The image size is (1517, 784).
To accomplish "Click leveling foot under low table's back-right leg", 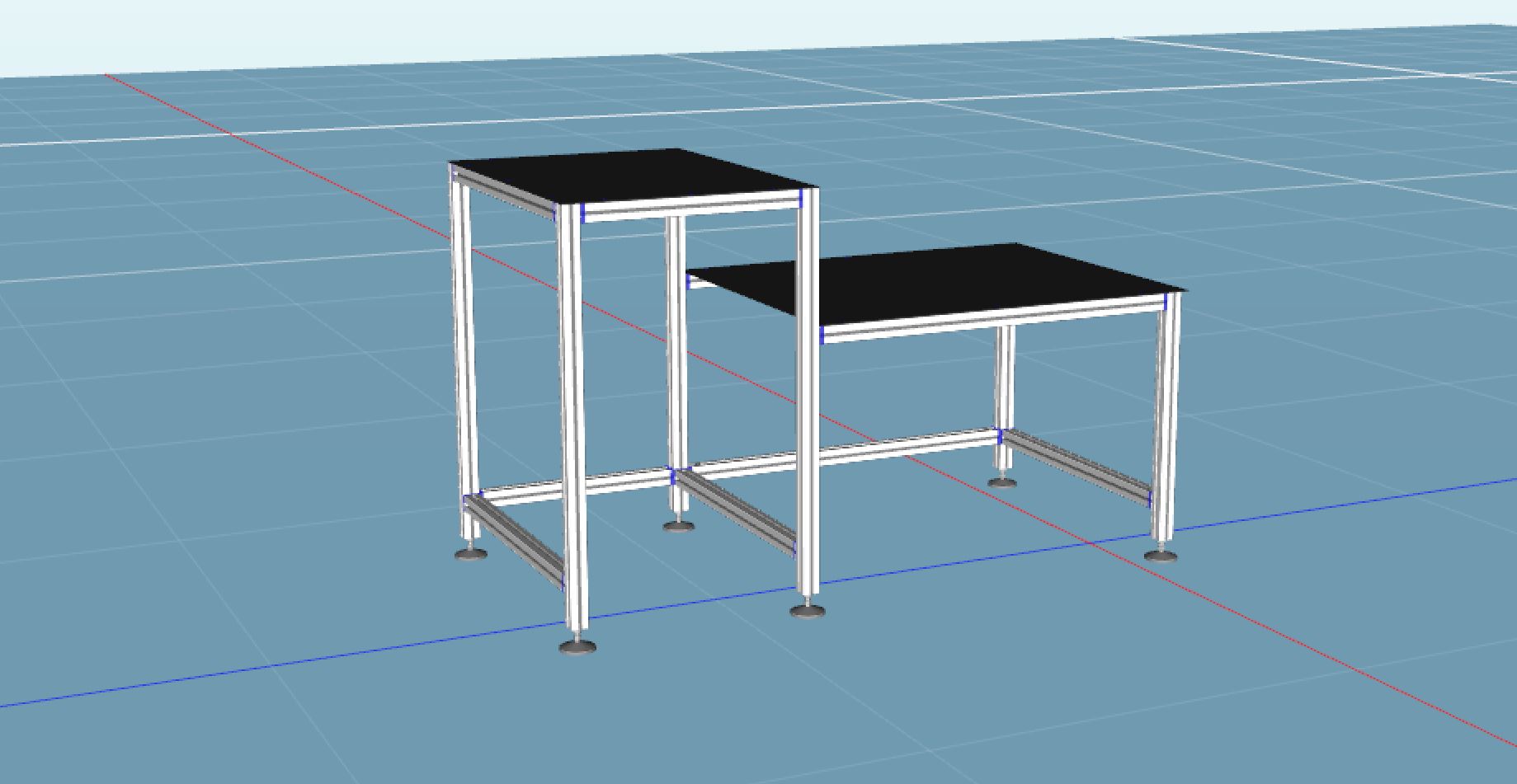I will point(1002,481).
